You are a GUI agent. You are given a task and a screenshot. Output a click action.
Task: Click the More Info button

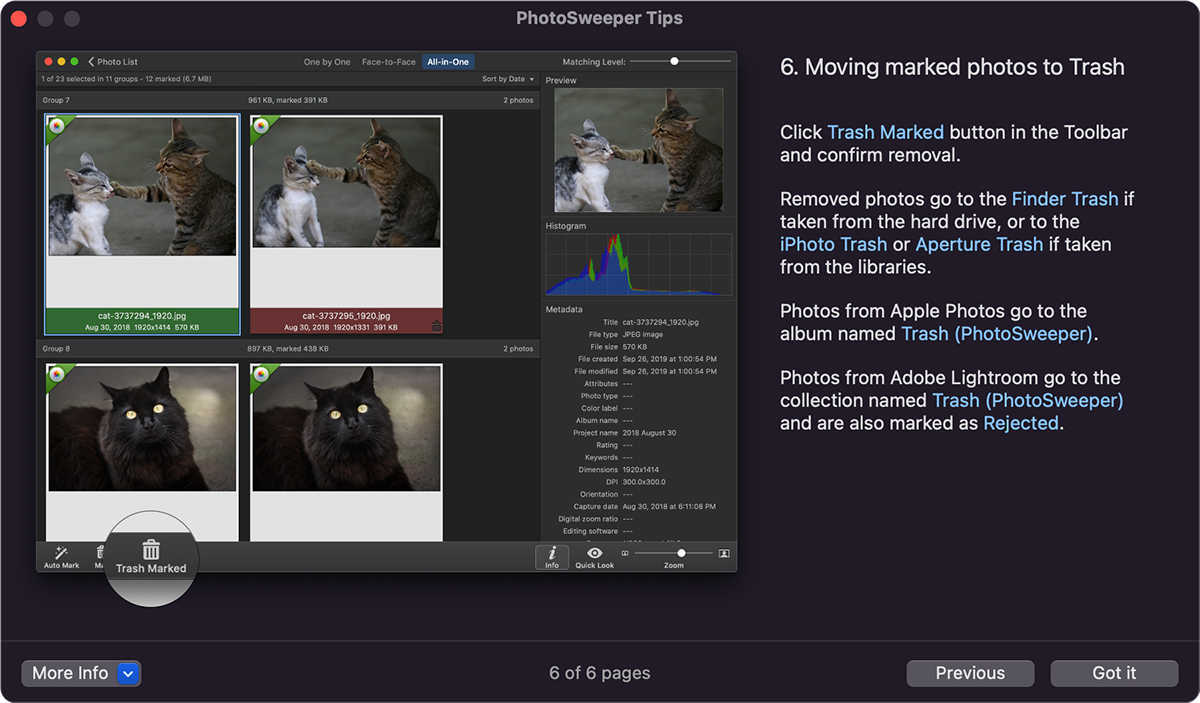pos(70,673)
